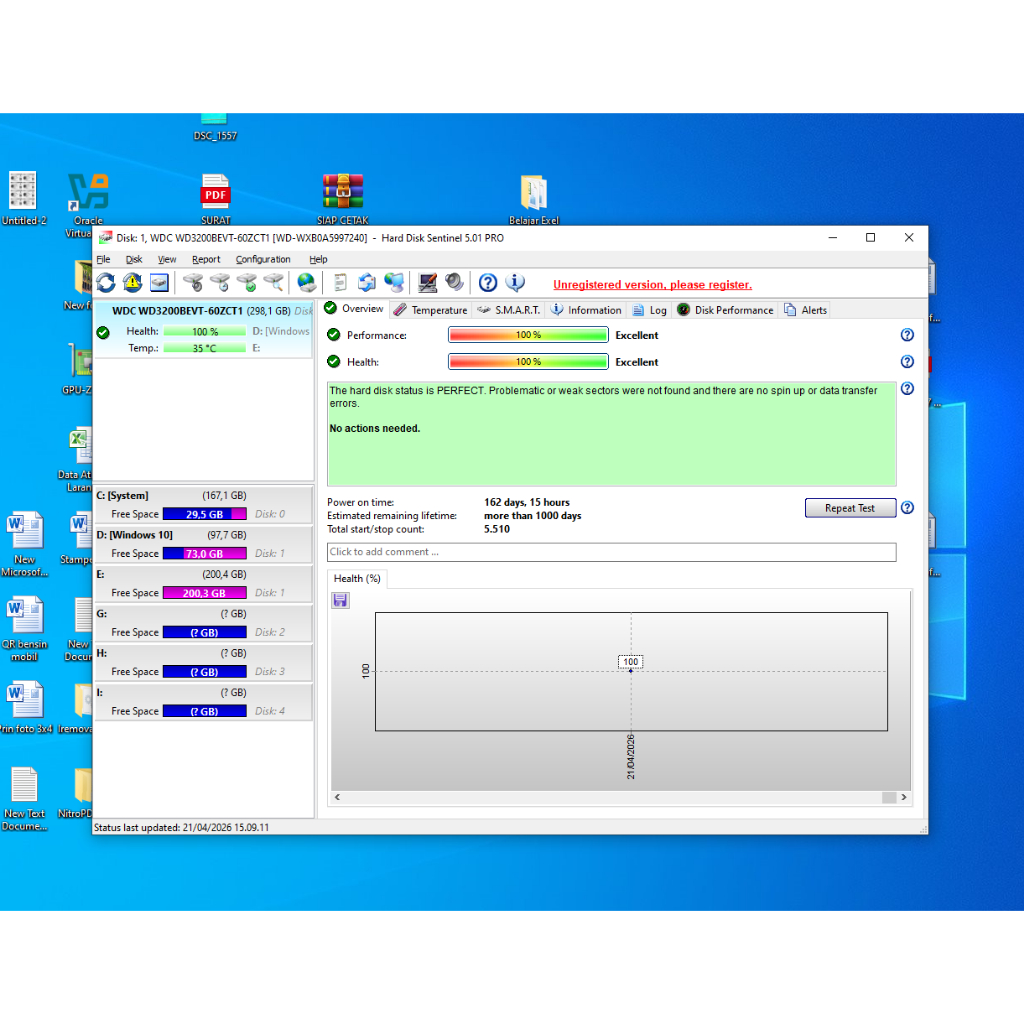Select the H: partition row

[204, 662]
